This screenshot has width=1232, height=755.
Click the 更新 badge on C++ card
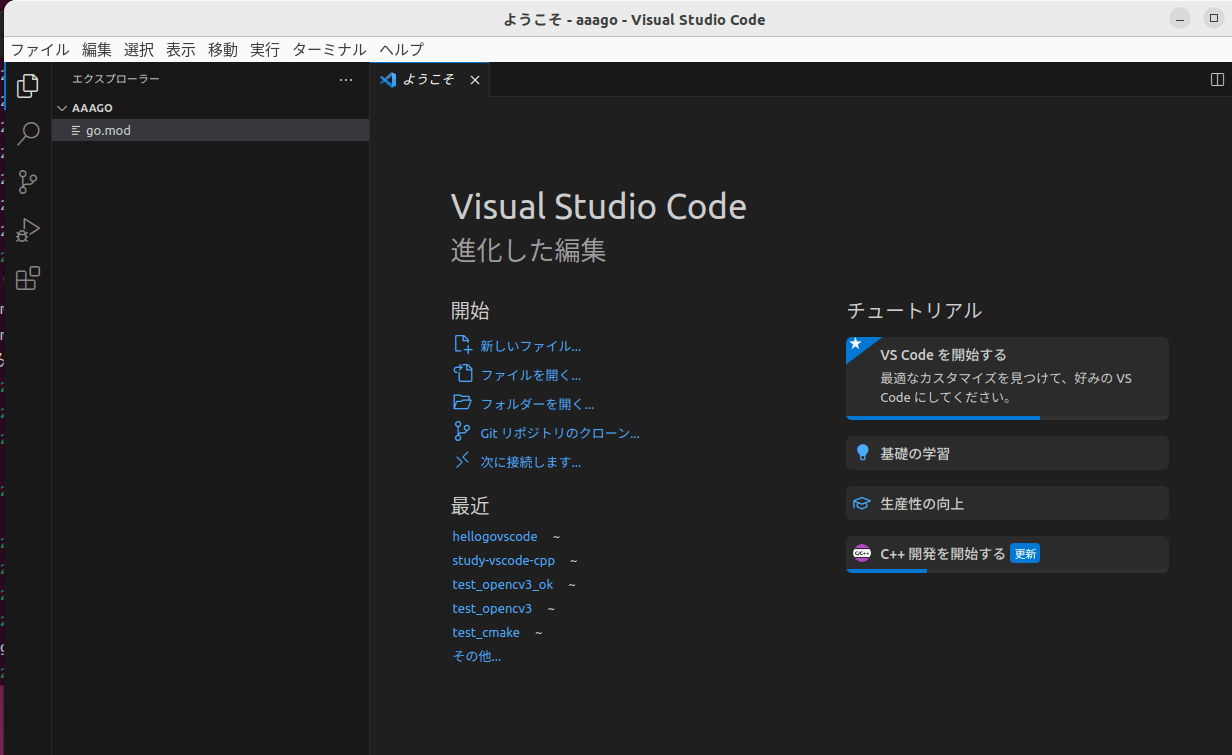pos(1025,553)
